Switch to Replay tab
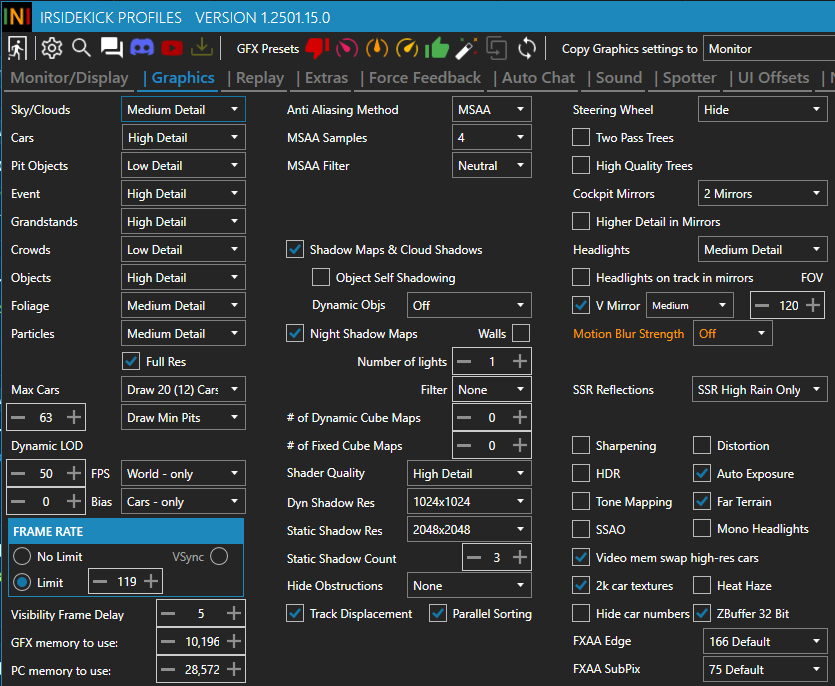The height and width of the screenshot is (686, 835). pyautogui.click(x=260, y=78)
